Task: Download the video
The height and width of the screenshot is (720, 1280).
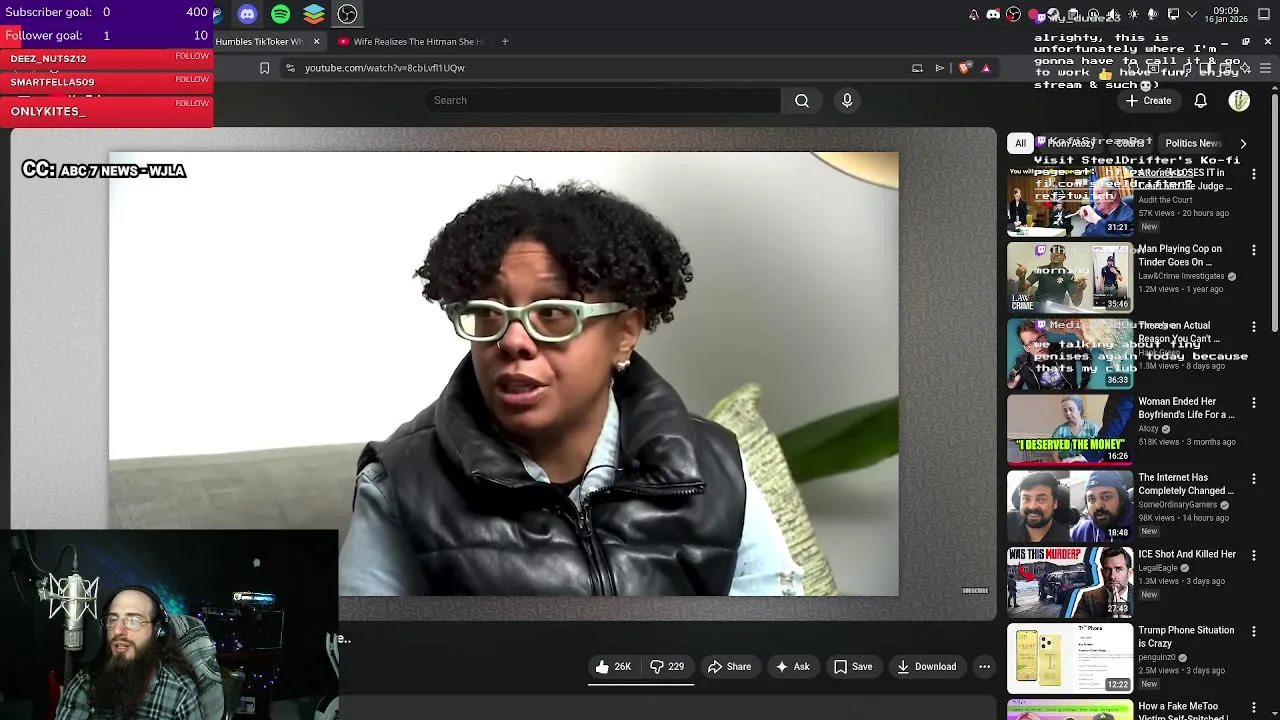Action: click(x=927, y=667)
